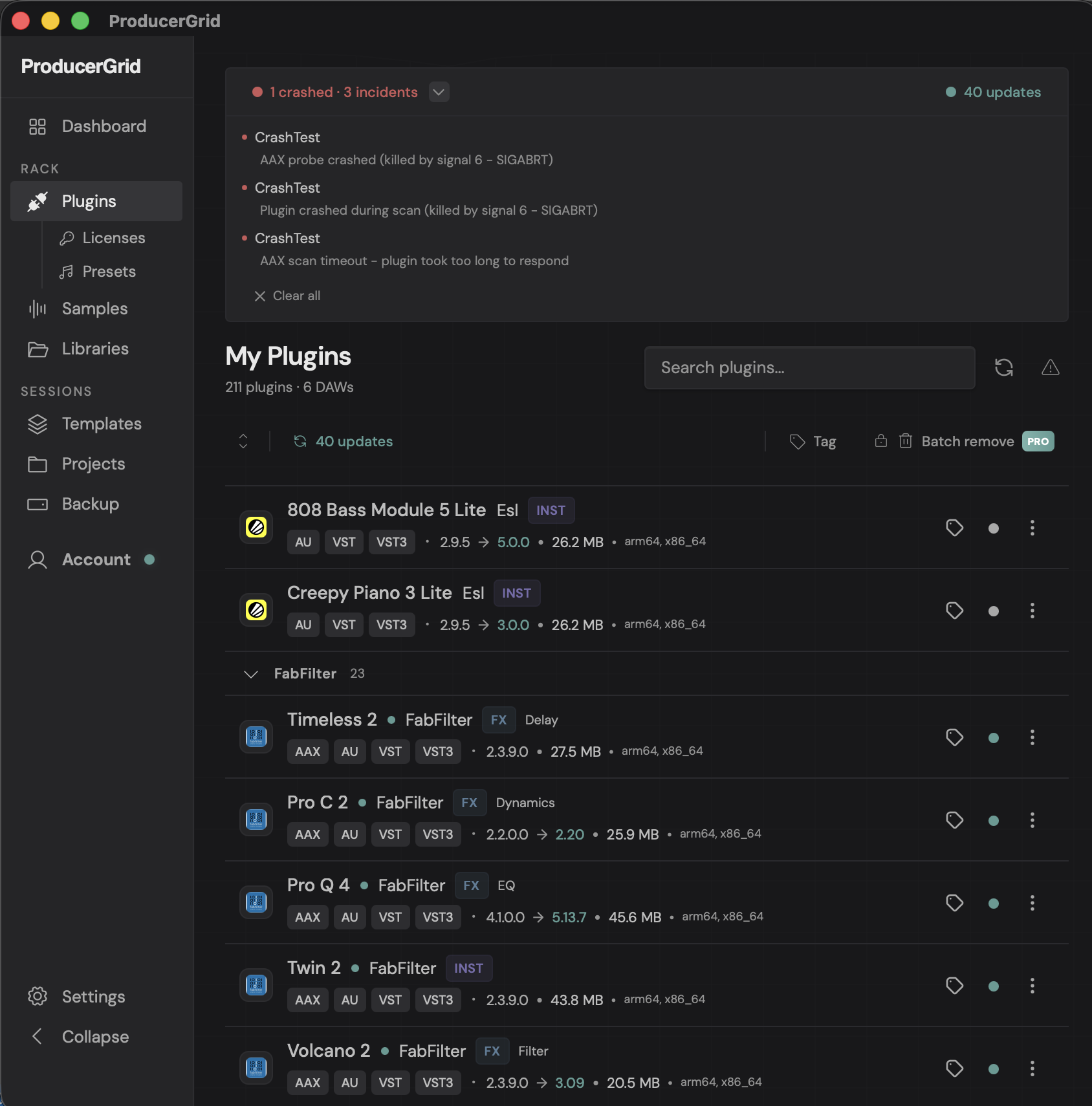Clear all crash incidents
Viewport: 1092px width, 1106px height.
[287, 296]
